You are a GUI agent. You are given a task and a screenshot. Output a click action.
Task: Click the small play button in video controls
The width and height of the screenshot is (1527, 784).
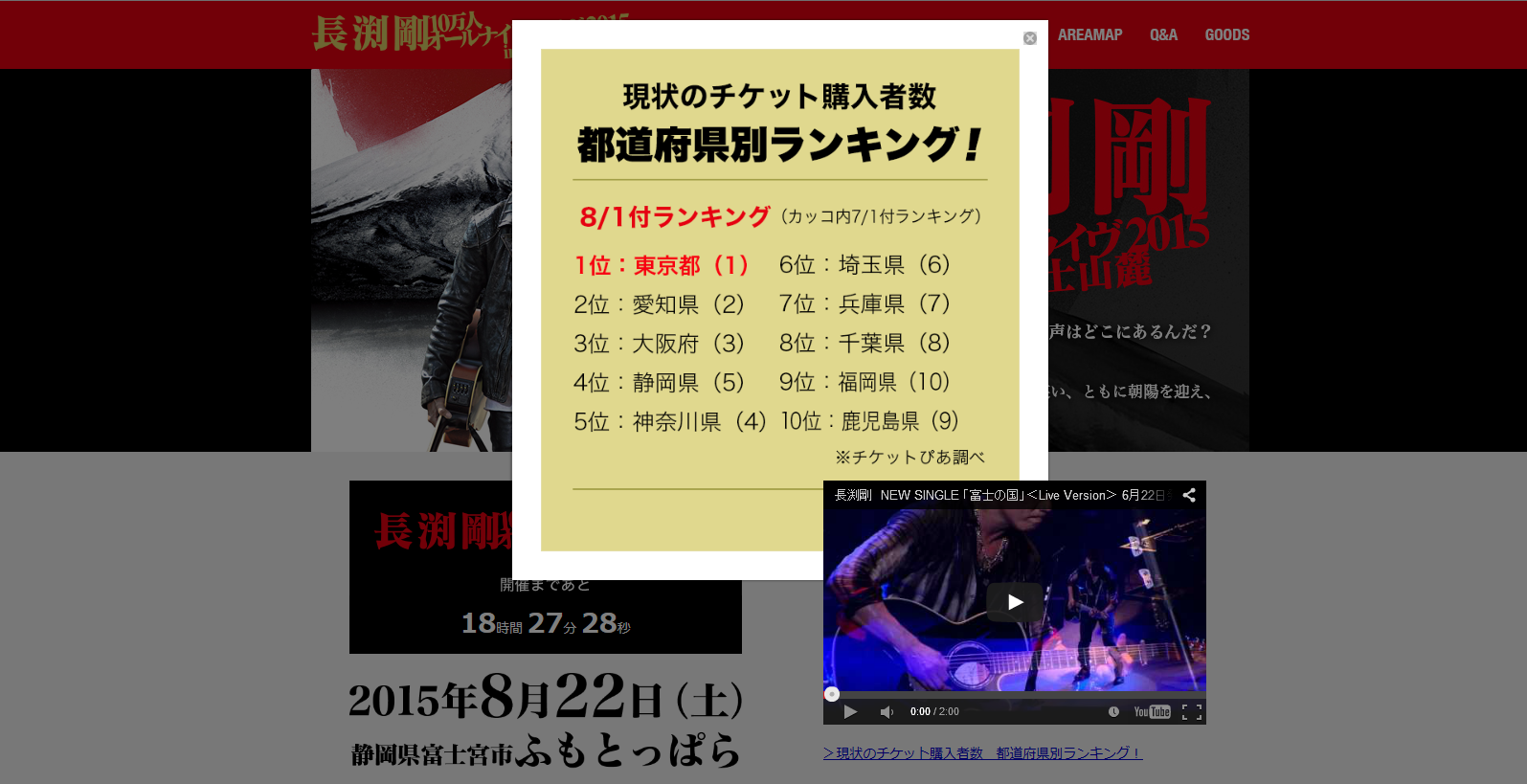tap(850, 711)
